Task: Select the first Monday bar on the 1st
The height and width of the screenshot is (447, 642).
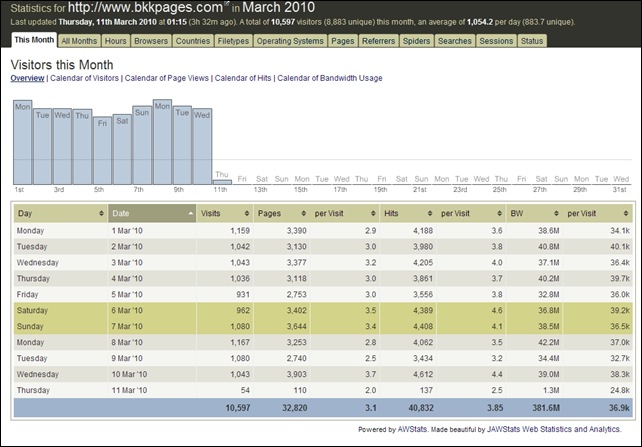Action: pos(23,142)
